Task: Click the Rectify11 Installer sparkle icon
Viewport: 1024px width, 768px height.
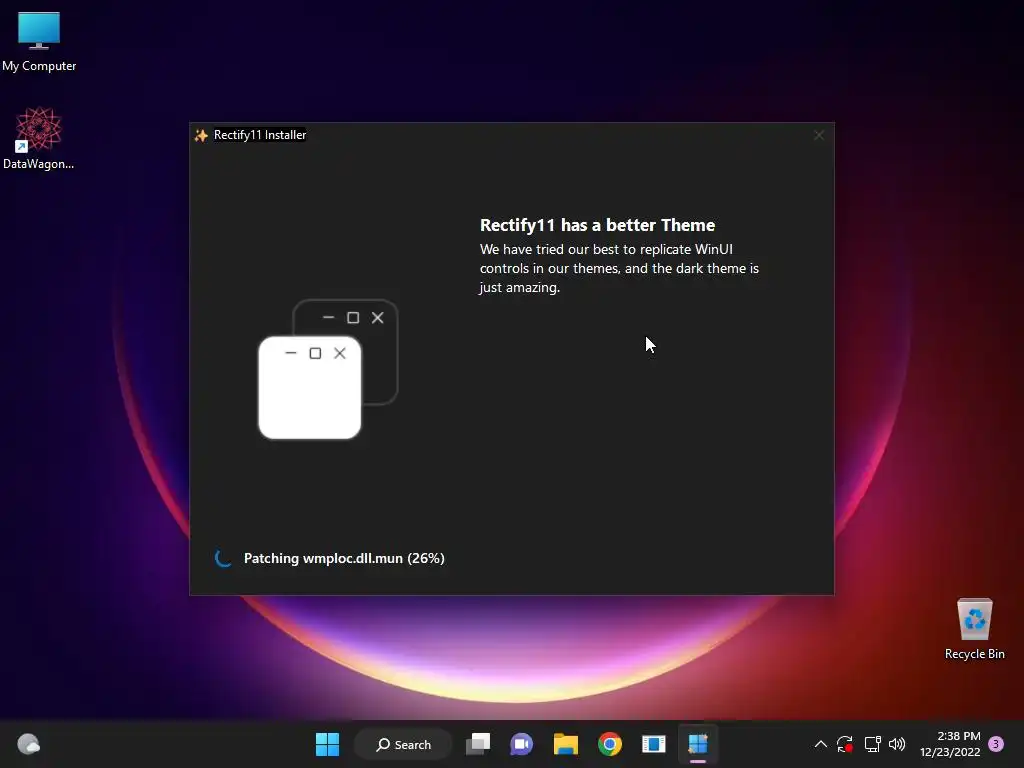Action: click(201, 135)
